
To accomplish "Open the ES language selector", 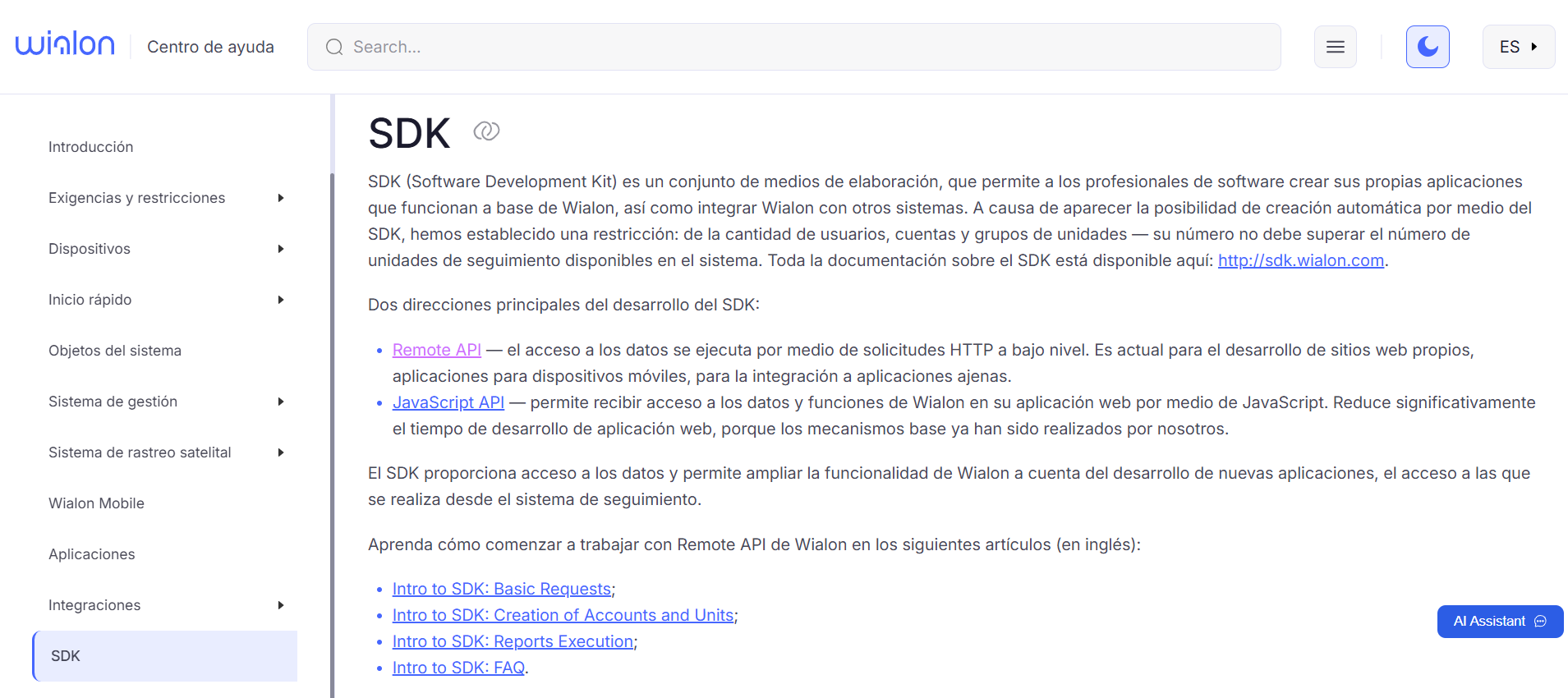I will coord(1517,47).
